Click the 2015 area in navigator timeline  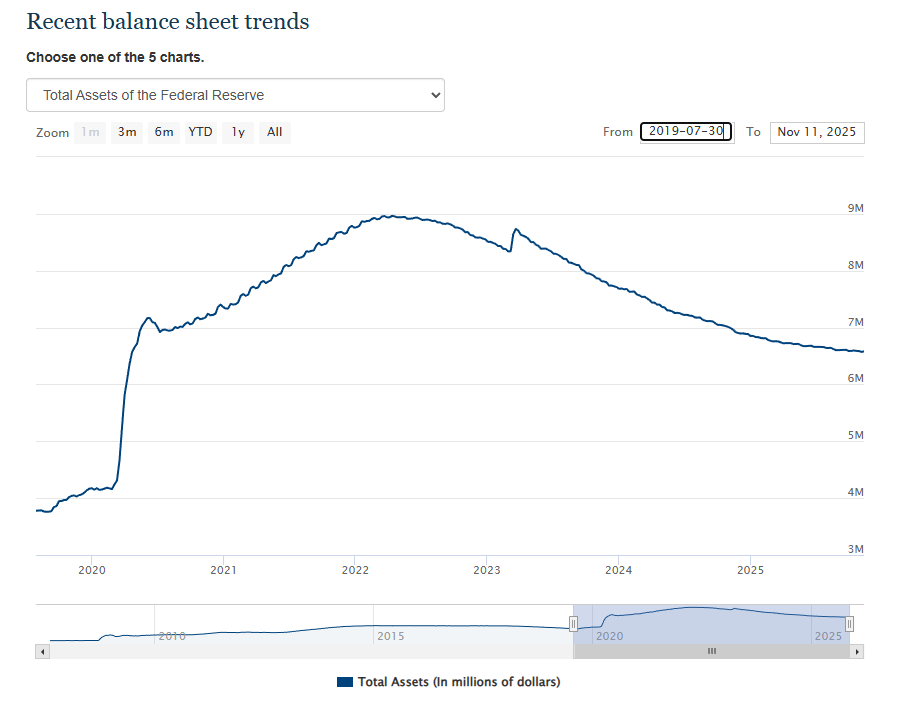tap(390, 635)
